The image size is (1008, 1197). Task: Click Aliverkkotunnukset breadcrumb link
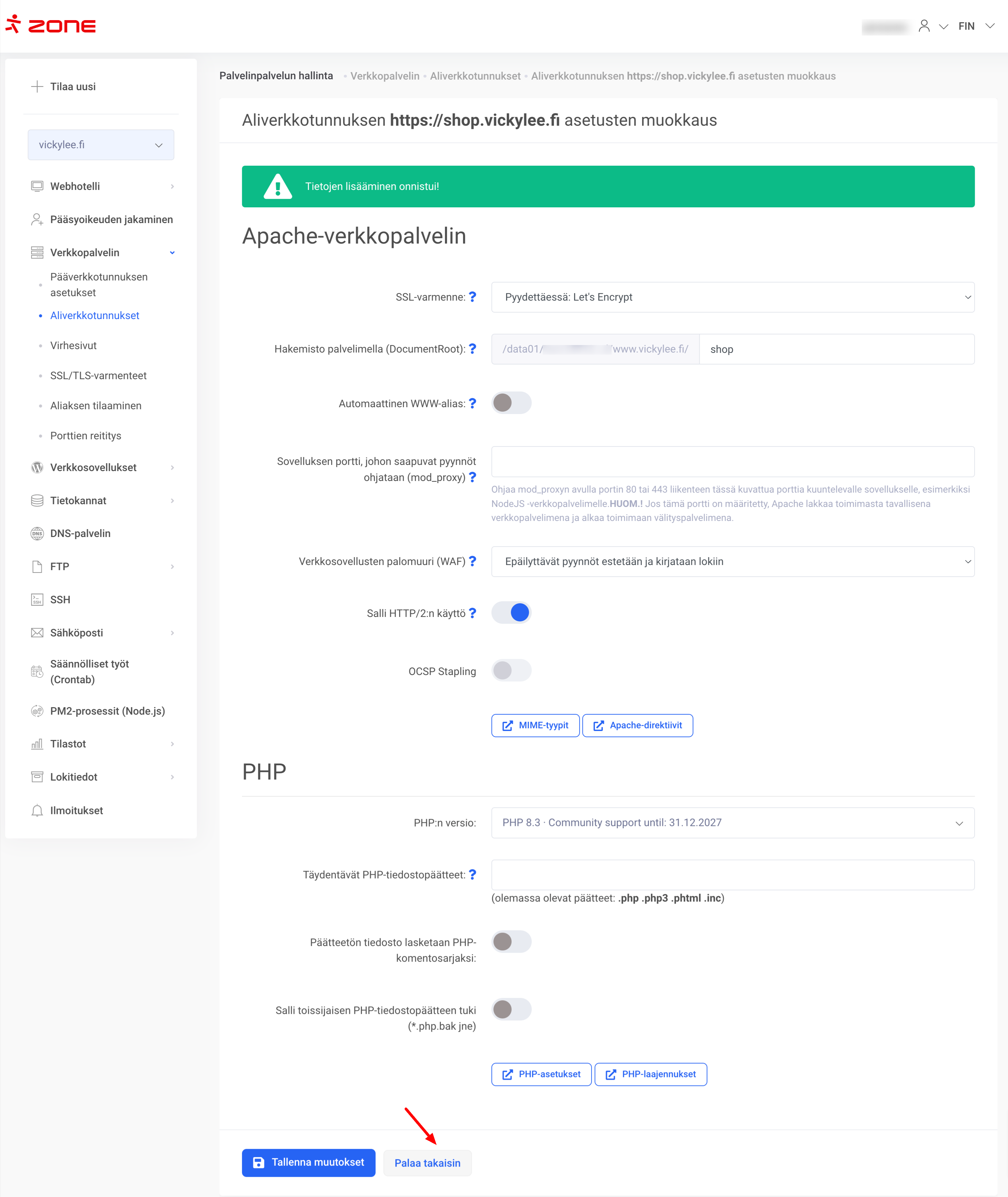pos(475,76)
